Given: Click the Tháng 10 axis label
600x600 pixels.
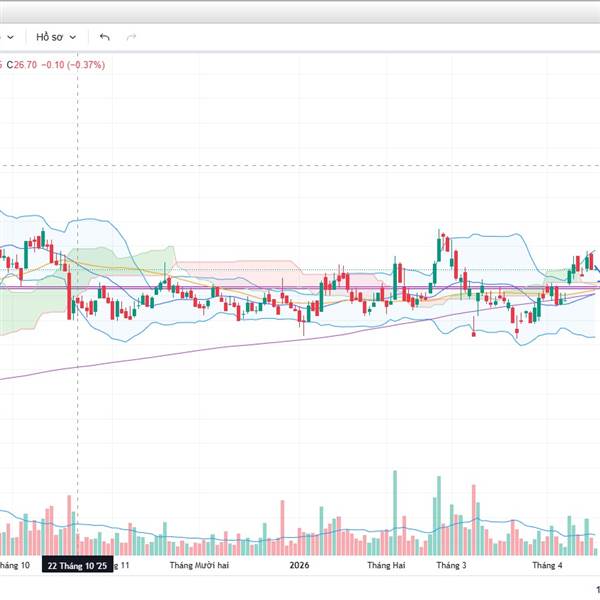Looking at the screenshot, I should click(x=12, y=565).
